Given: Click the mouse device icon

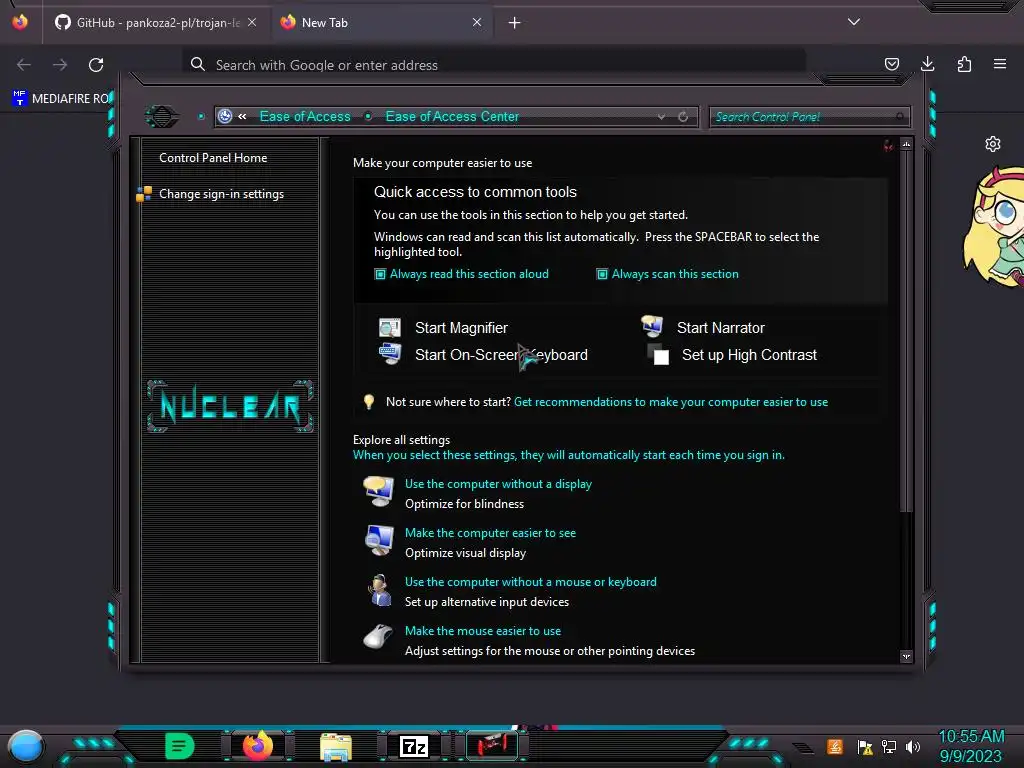Looking at the screenshot, I should pyautogui.click(x=379, y=637).
